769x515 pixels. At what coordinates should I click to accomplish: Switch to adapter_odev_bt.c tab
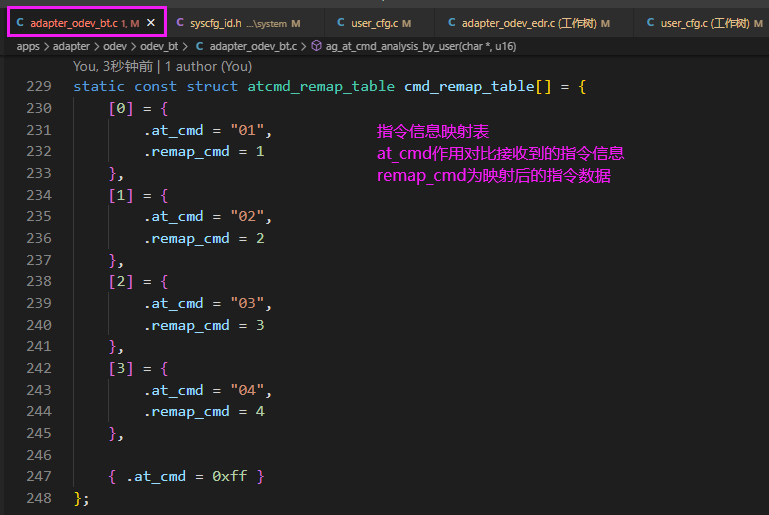[86, 23]
